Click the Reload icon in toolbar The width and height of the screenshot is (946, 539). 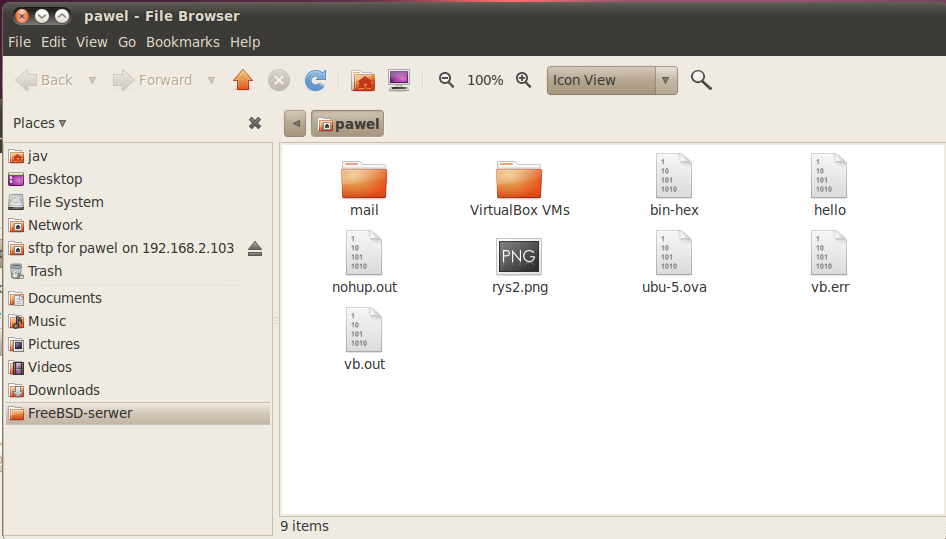tap(315, 80)
